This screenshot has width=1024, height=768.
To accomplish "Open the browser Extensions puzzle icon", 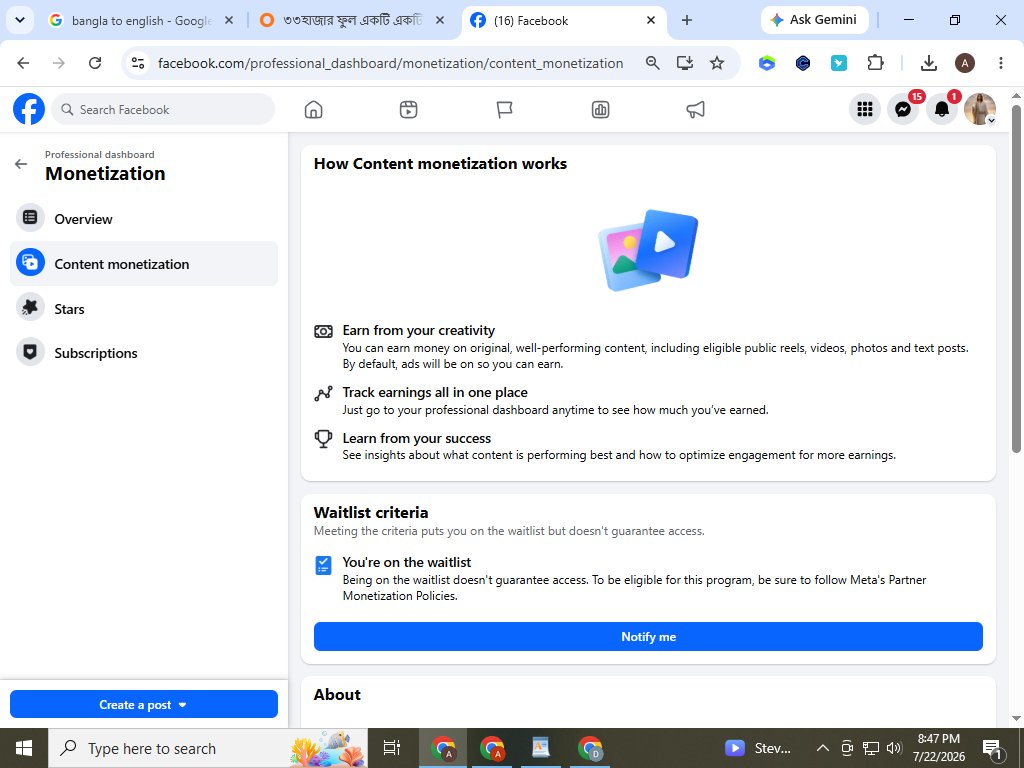I will coord(875,63).
